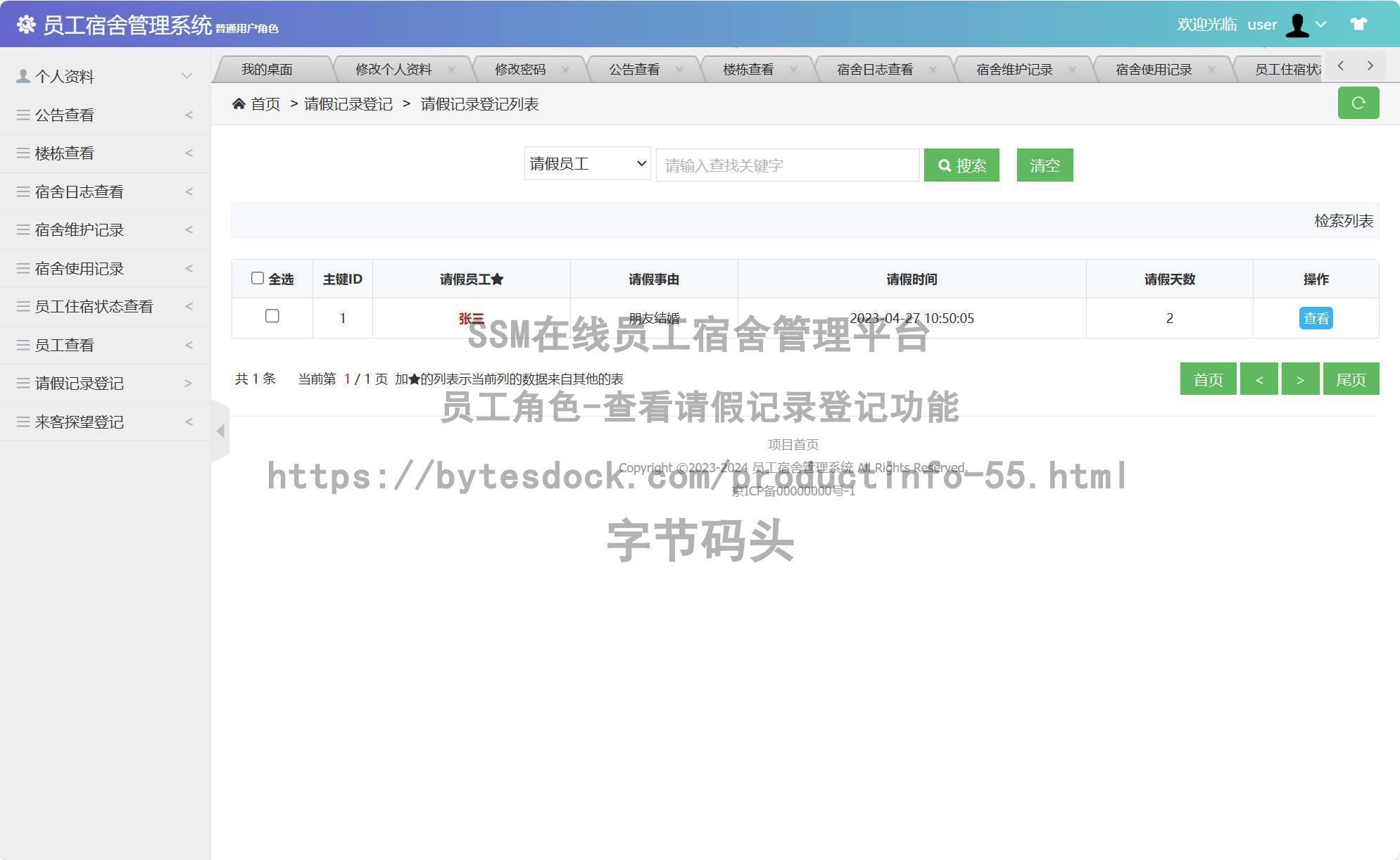Click the home icon in breadcrumb
This screenshot has width=1400, height=860.
(239, 104)
